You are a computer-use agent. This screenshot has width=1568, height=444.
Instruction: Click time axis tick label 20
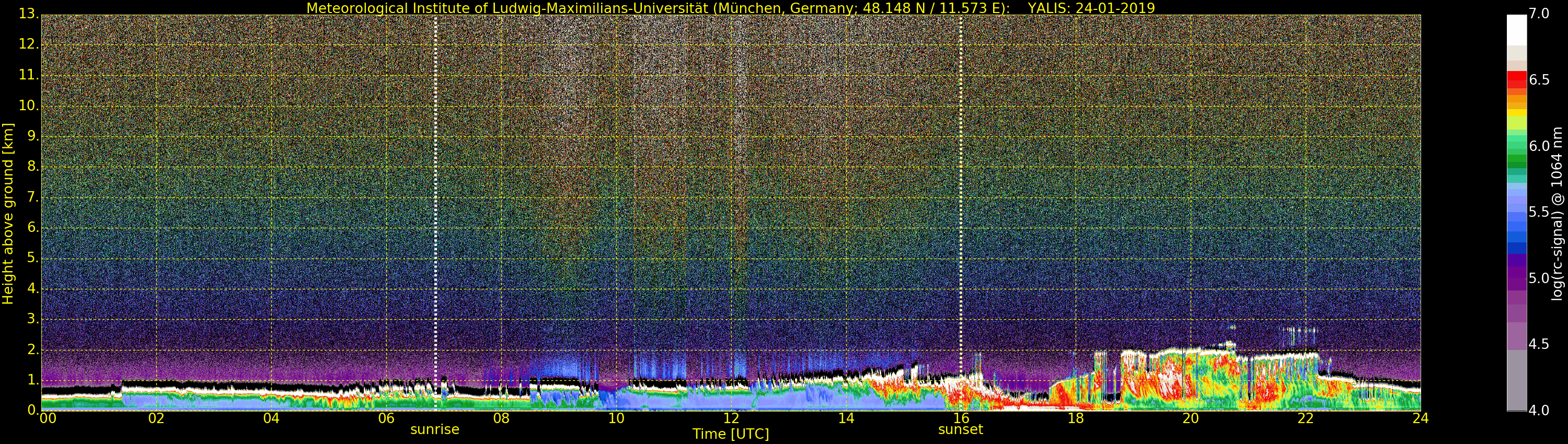[1191, 418]
